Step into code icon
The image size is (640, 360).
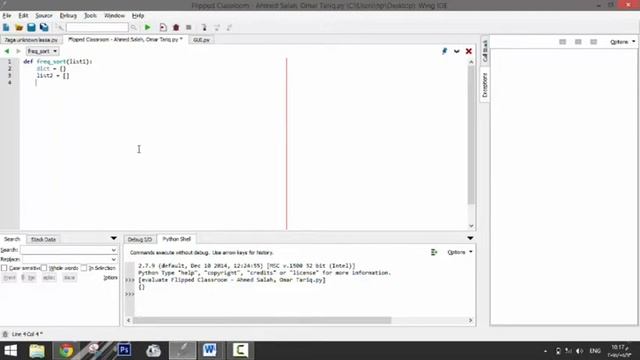[204, 27]
